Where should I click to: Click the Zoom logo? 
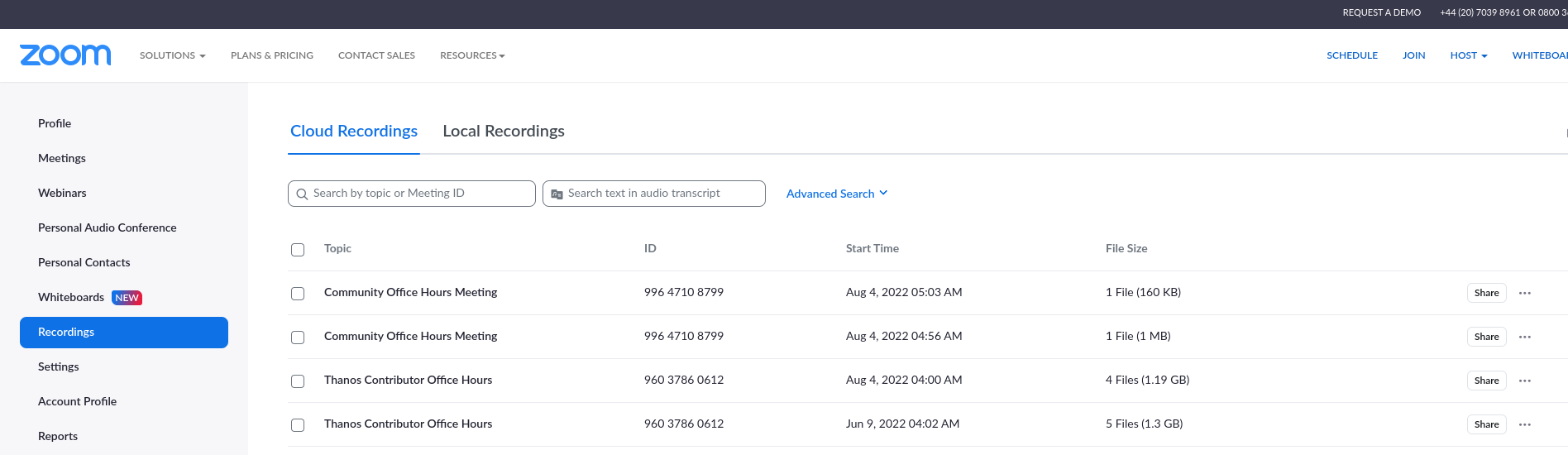[x=65, y=55]
